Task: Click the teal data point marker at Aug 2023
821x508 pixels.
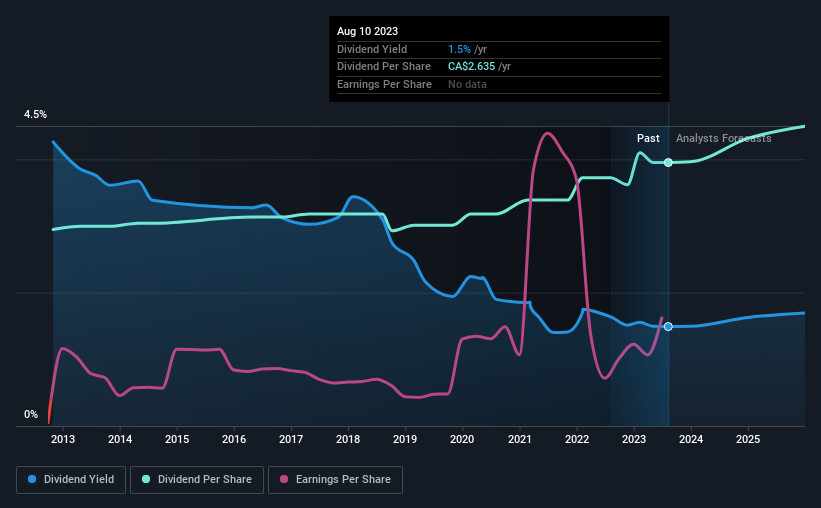Action: coord(668,162)
